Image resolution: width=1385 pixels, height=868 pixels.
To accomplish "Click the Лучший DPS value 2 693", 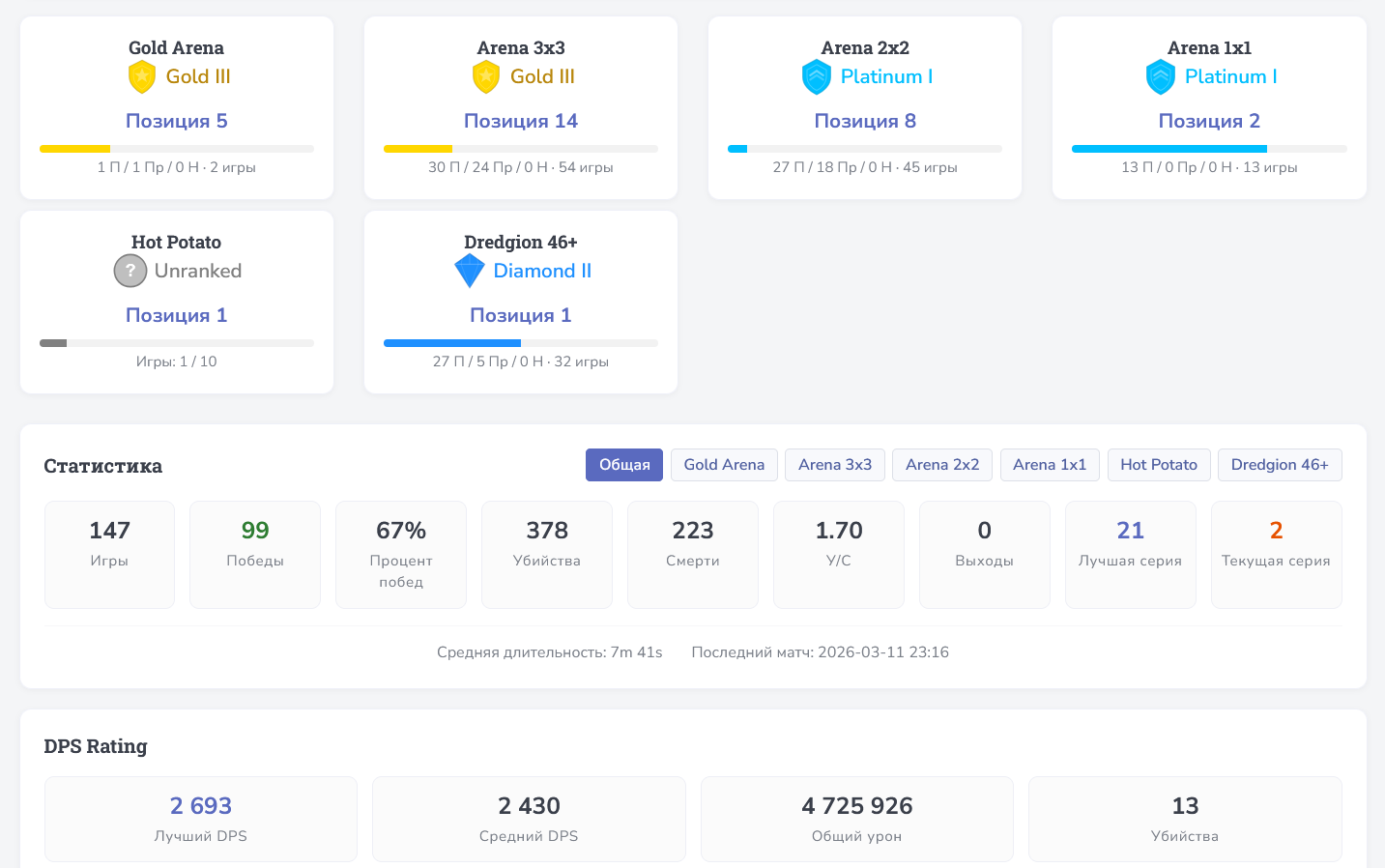I will (x=201, y=806).
